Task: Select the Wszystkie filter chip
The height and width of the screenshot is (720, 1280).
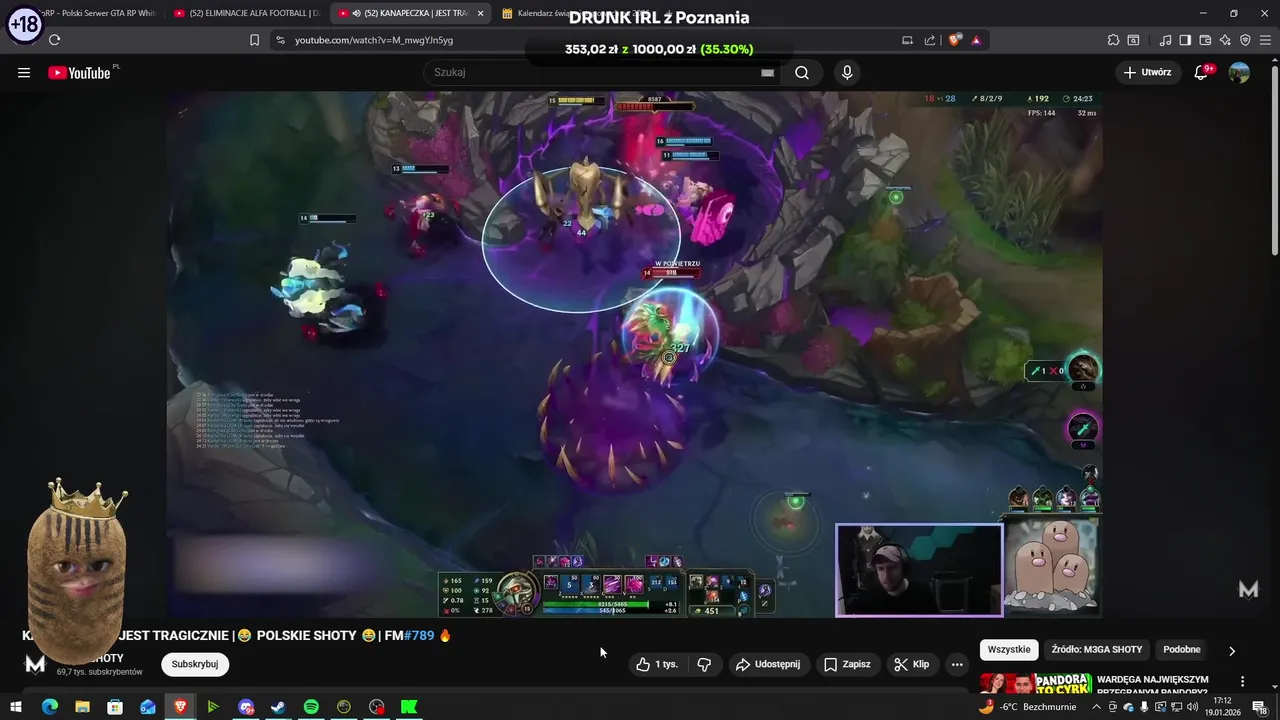Action: point(1009,650)
